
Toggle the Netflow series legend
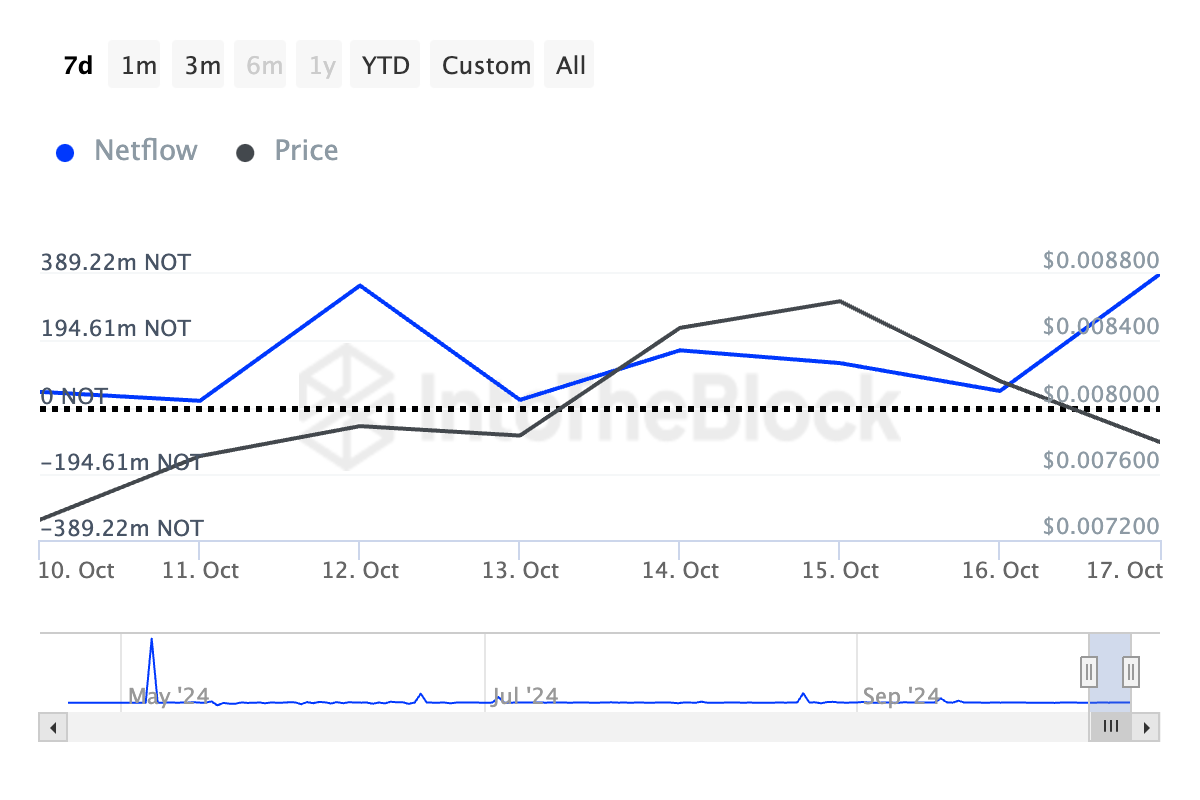(x=145, y=151)
